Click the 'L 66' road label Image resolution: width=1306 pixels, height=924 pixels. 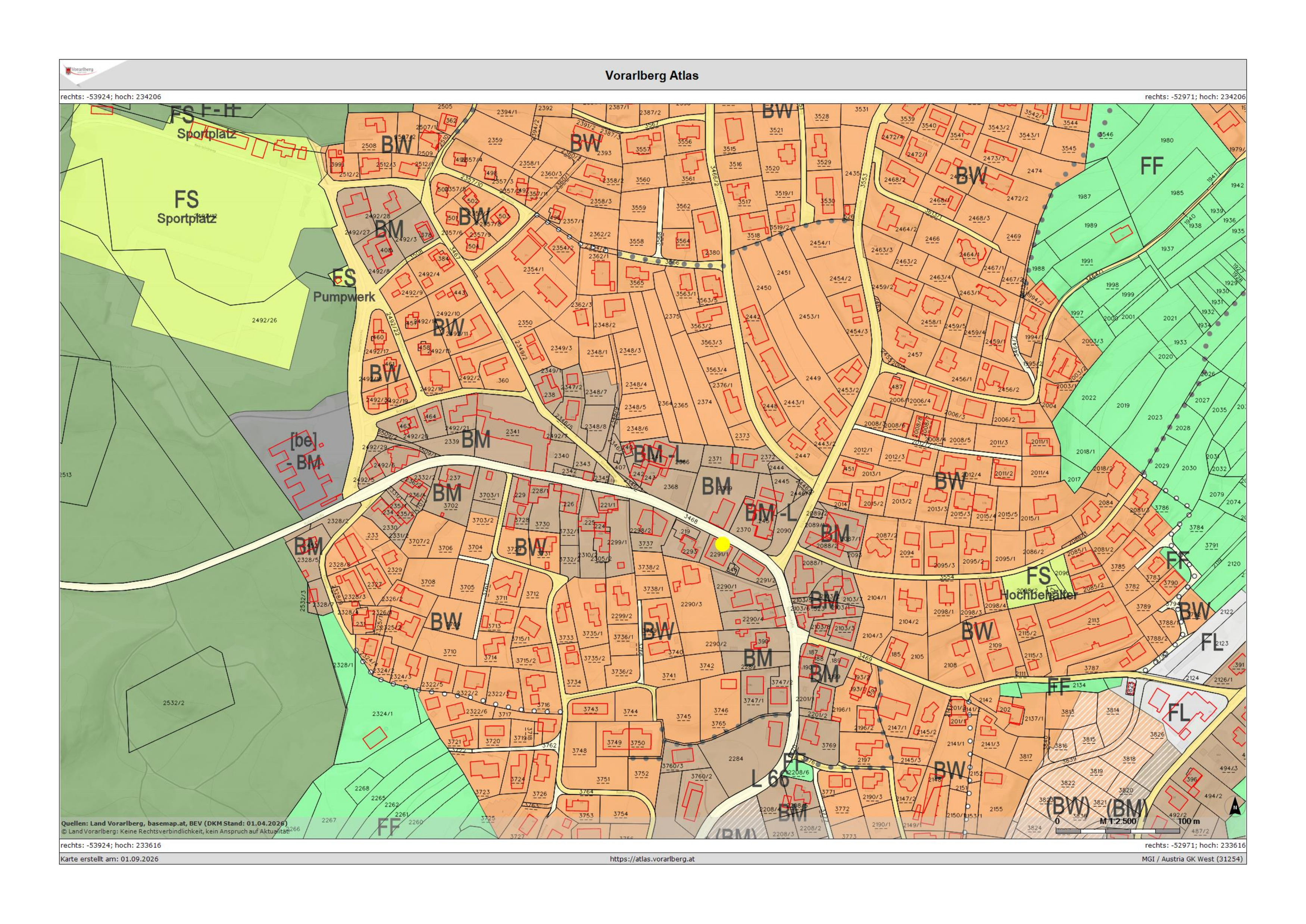pyautogui.click(x=769, y=778)
